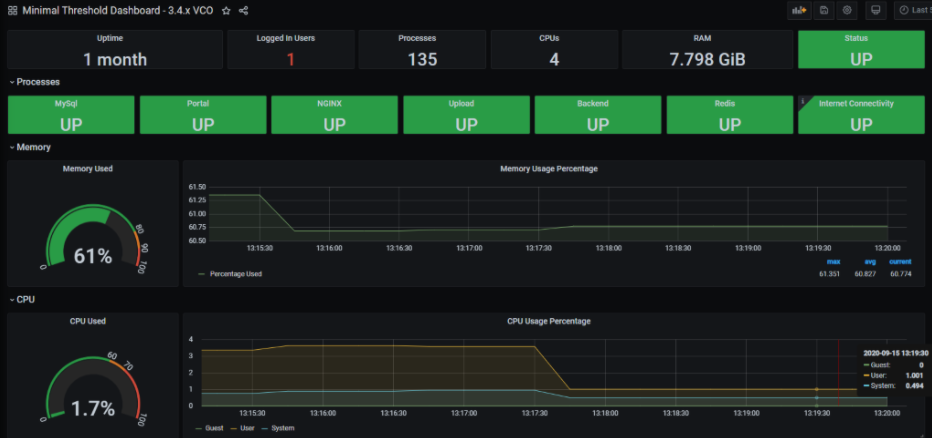Open Dashboard settings gear icon

pyautogui.click(x=847, y=10)
